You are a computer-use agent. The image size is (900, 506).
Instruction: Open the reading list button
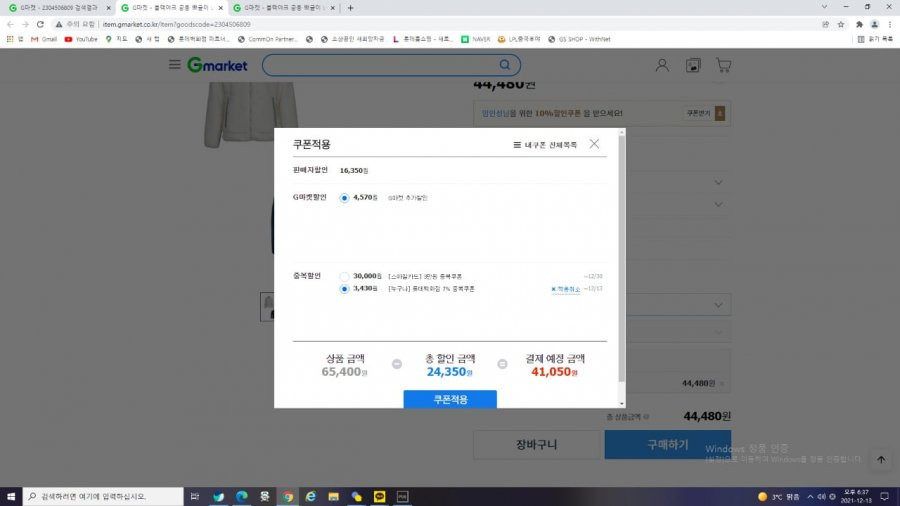point(875,39)
